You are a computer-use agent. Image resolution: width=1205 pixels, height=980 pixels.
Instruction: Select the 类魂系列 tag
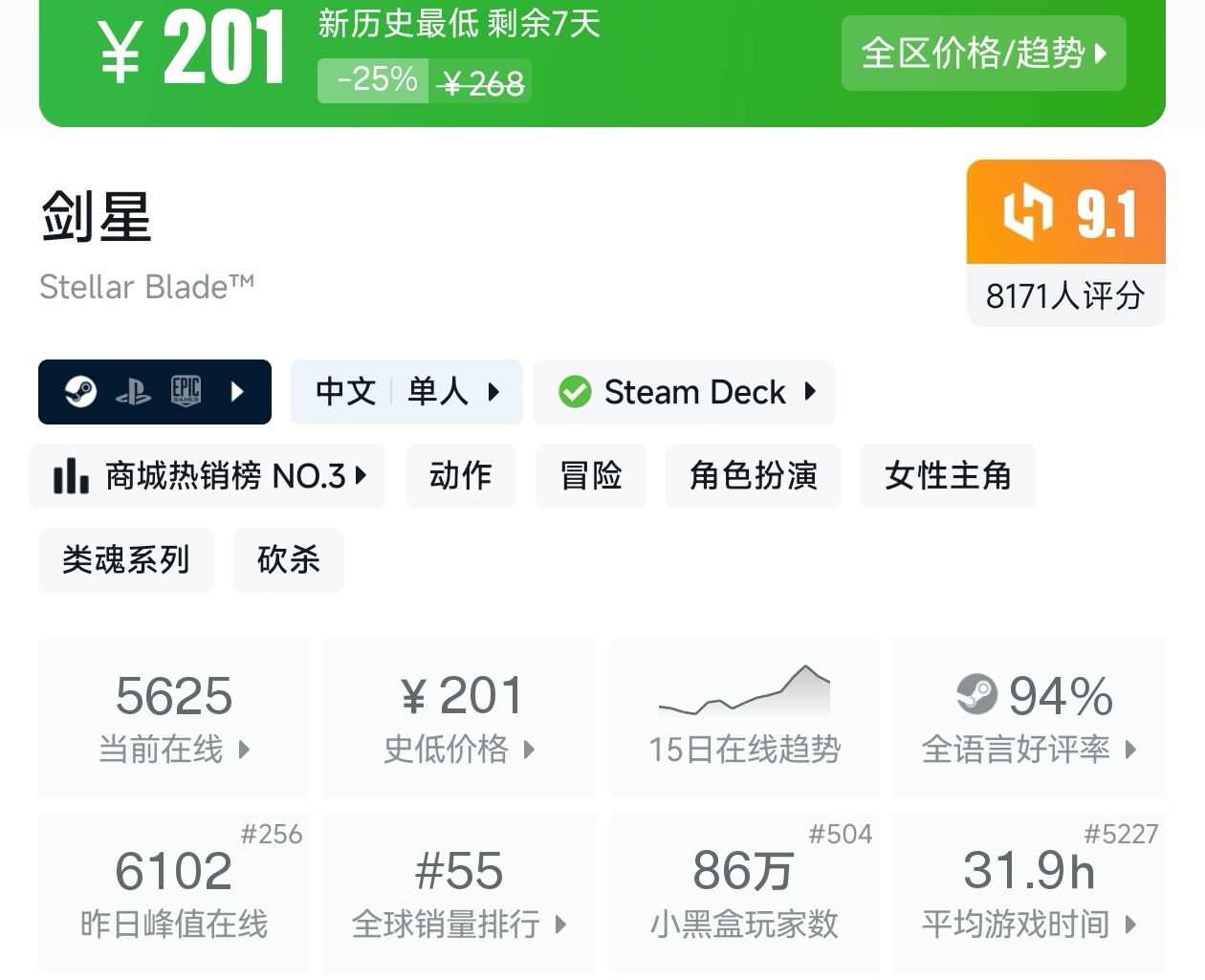pyautogui.click(x=126, y=559)
